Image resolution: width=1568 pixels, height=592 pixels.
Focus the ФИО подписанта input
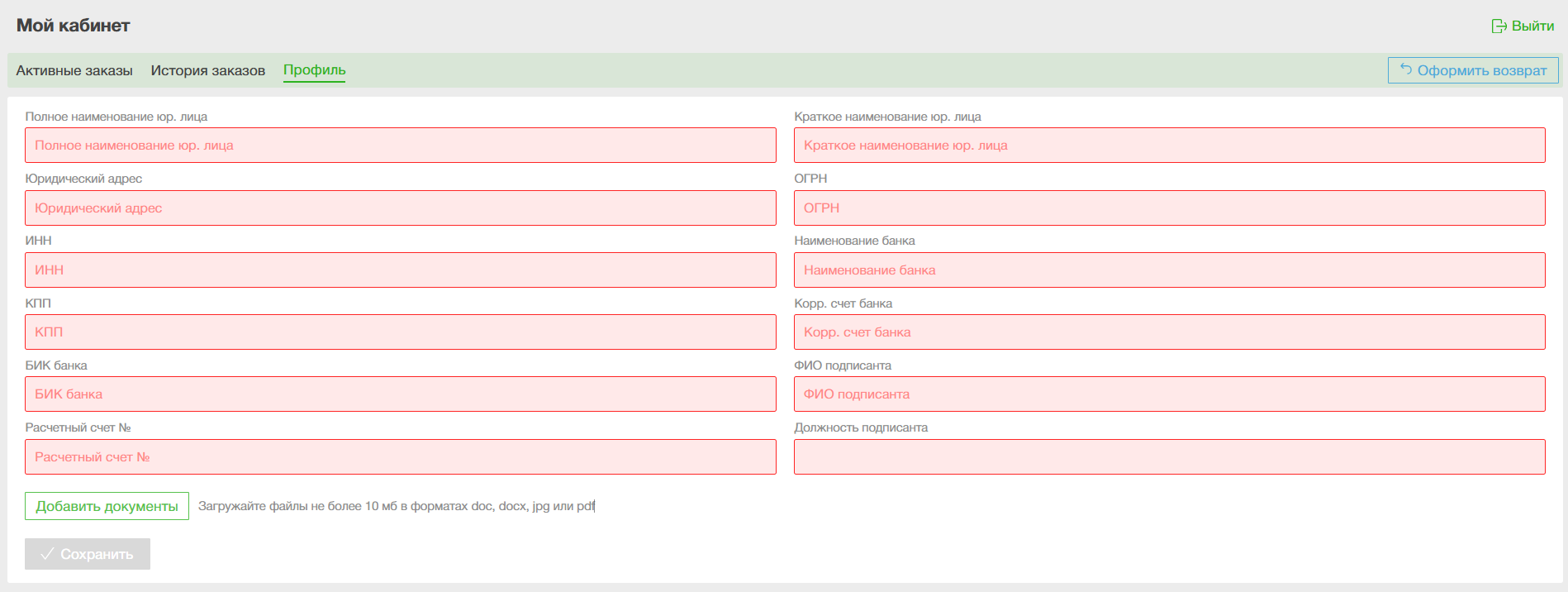coord(1170,394)
